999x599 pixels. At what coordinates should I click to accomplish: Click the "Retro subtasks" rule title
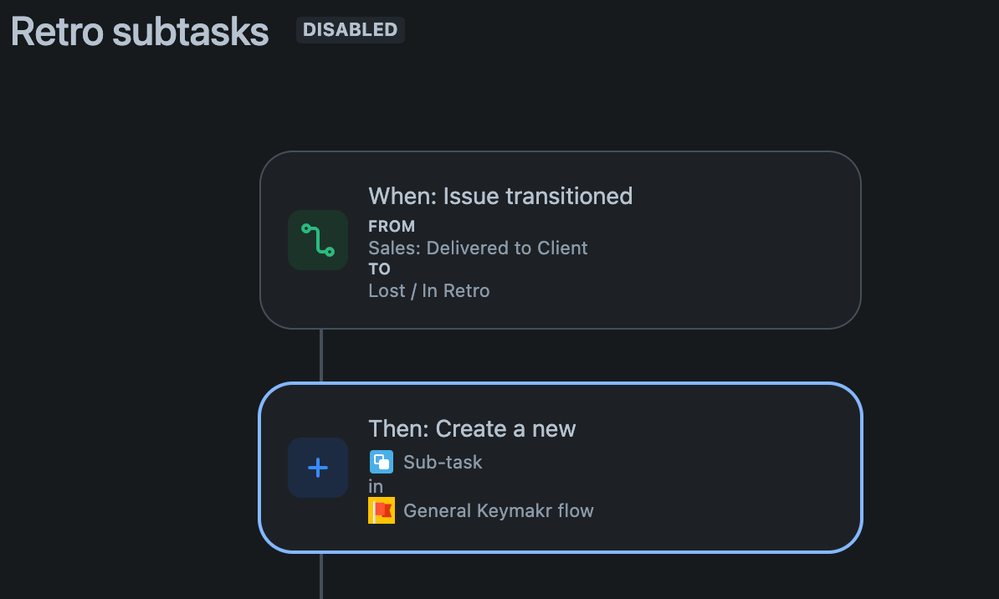140,31
